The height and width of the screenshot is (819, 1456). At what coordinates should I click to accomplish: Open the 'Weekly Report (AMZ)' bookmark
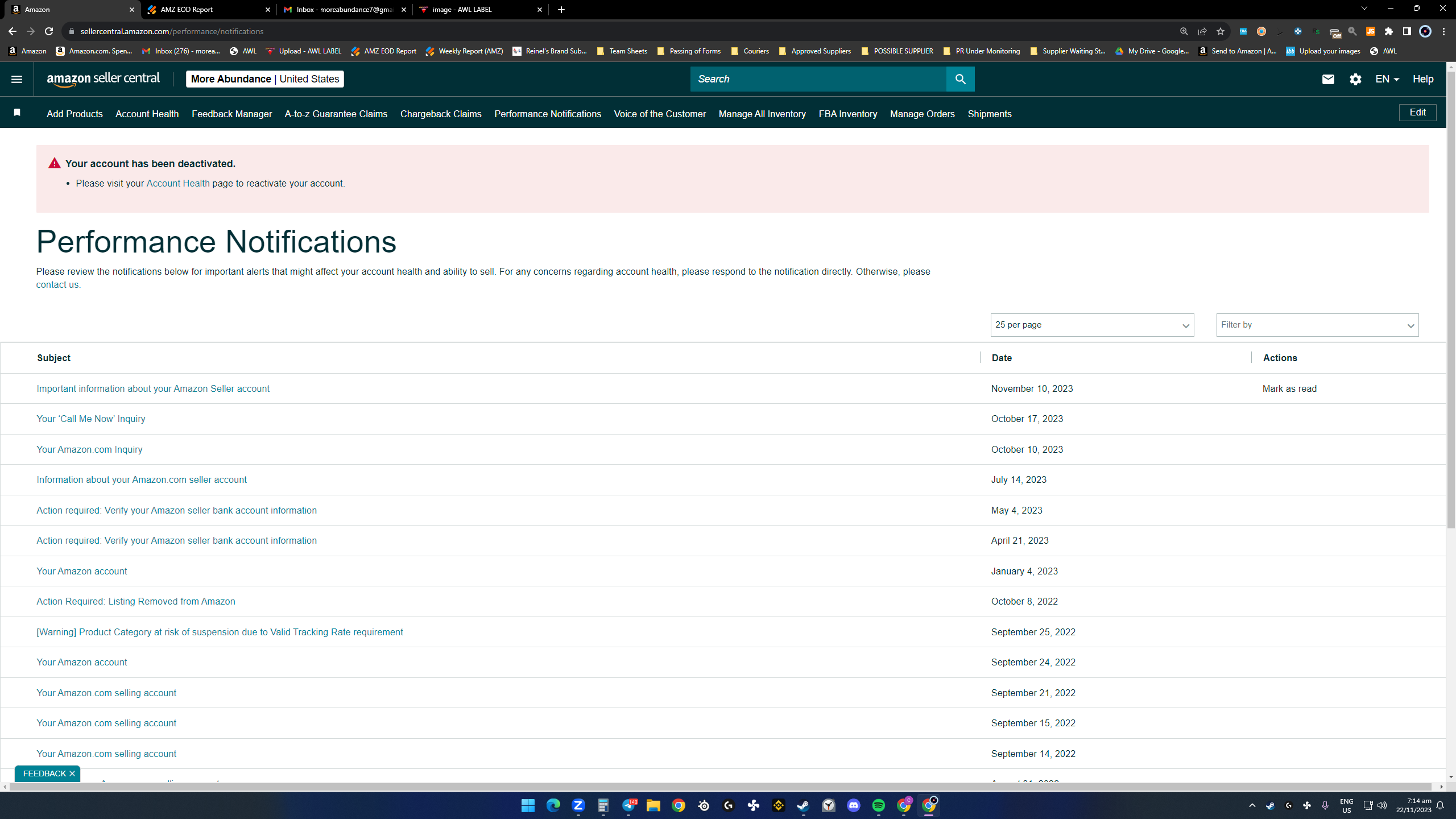(464, 51)
